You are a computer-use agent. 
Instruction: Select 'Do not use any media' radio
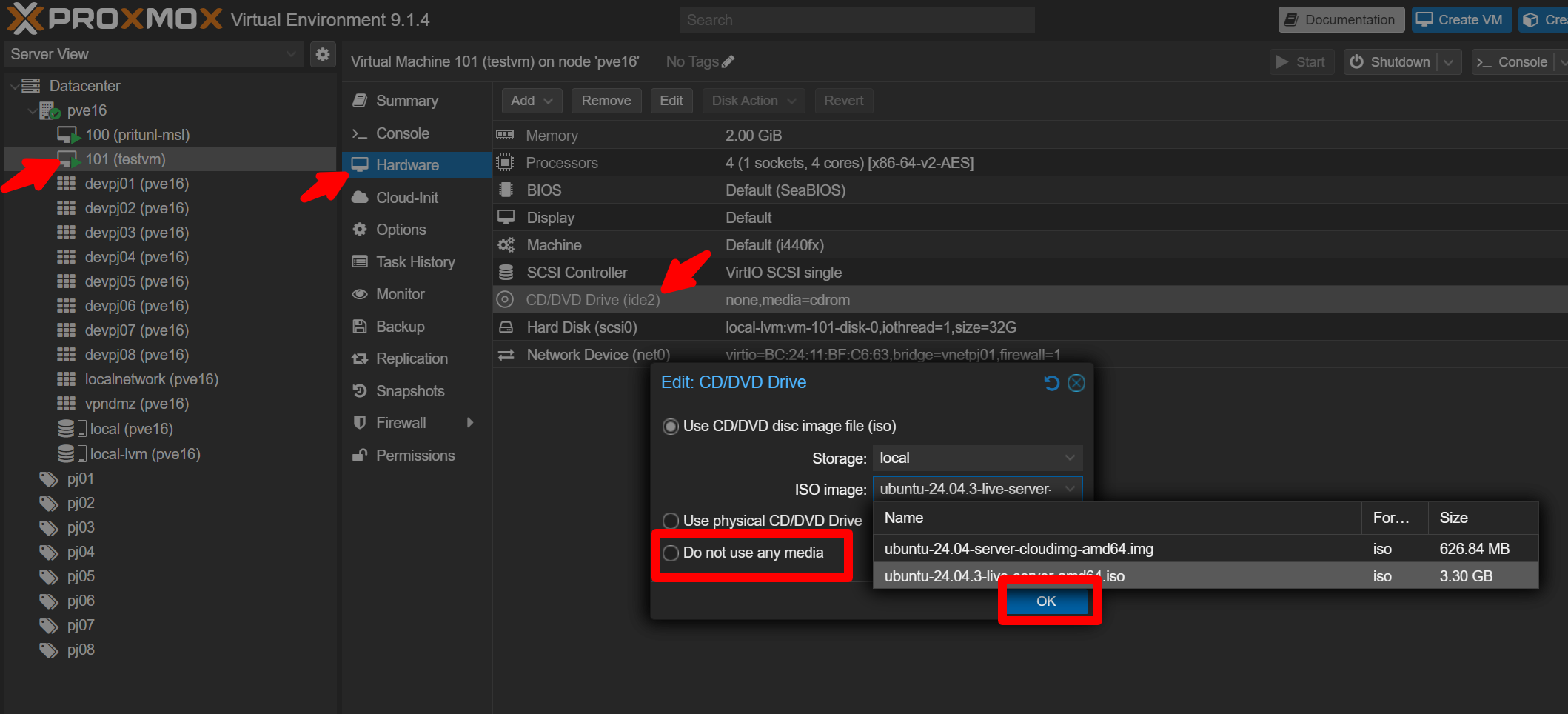[671, 553]
